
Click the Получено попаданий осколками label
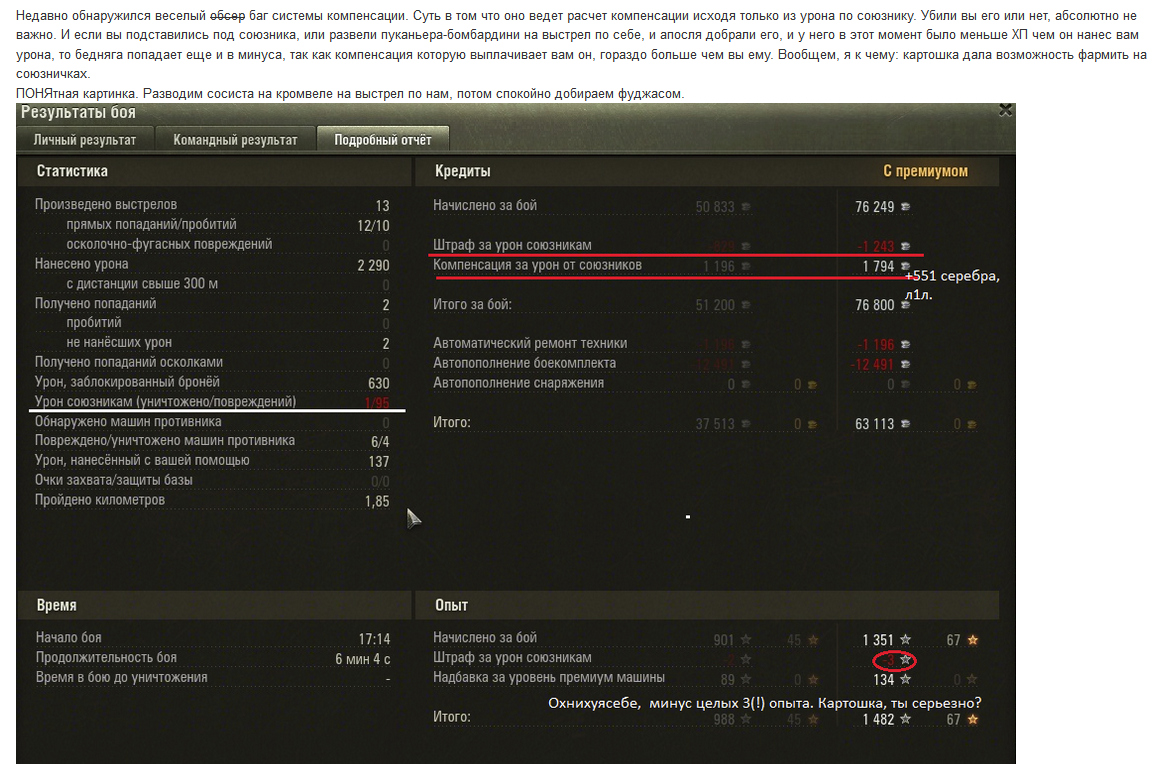click(129, 362)
